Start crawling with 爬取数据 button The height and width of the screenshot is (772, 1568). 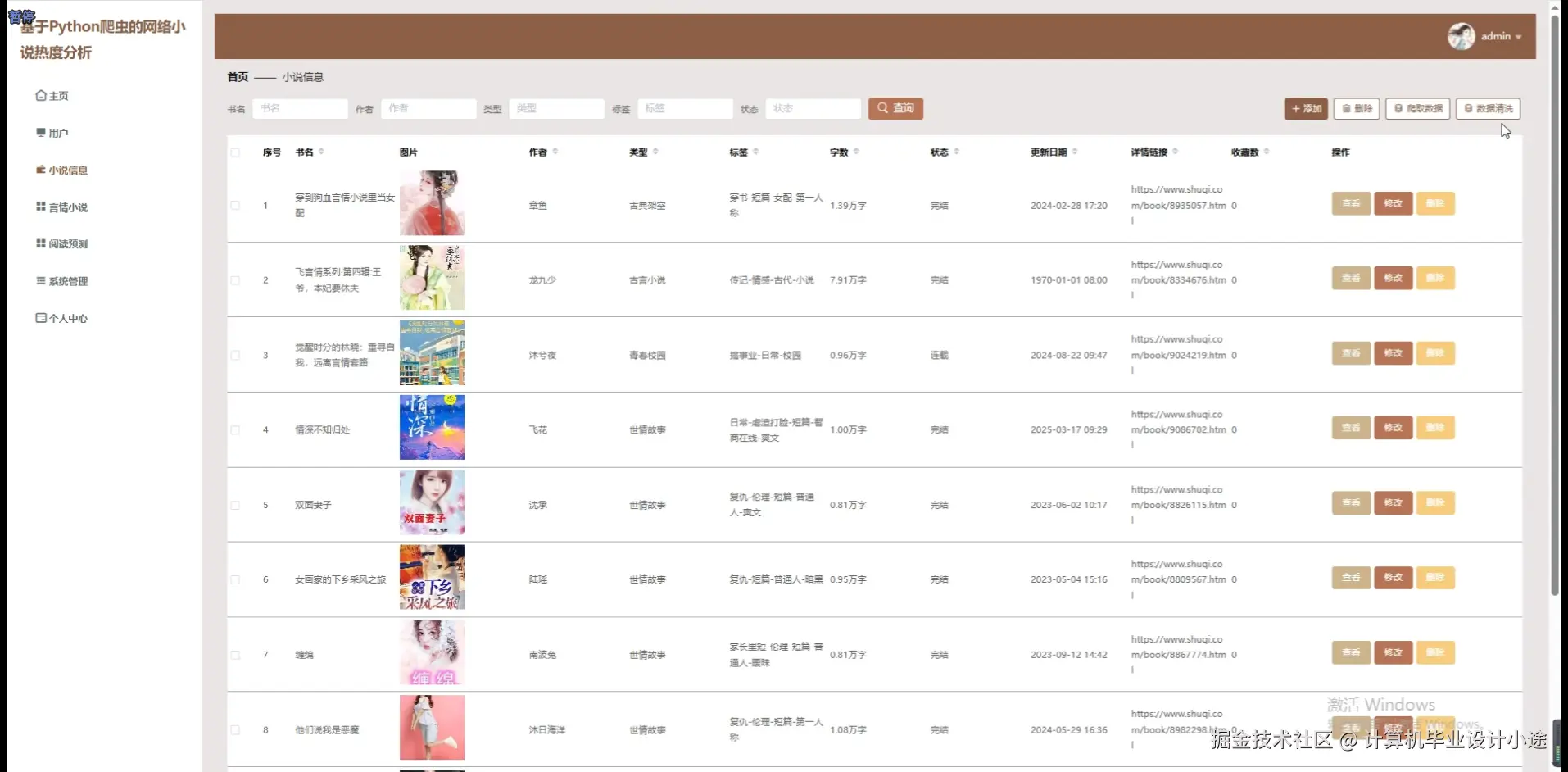point(1418,109)
